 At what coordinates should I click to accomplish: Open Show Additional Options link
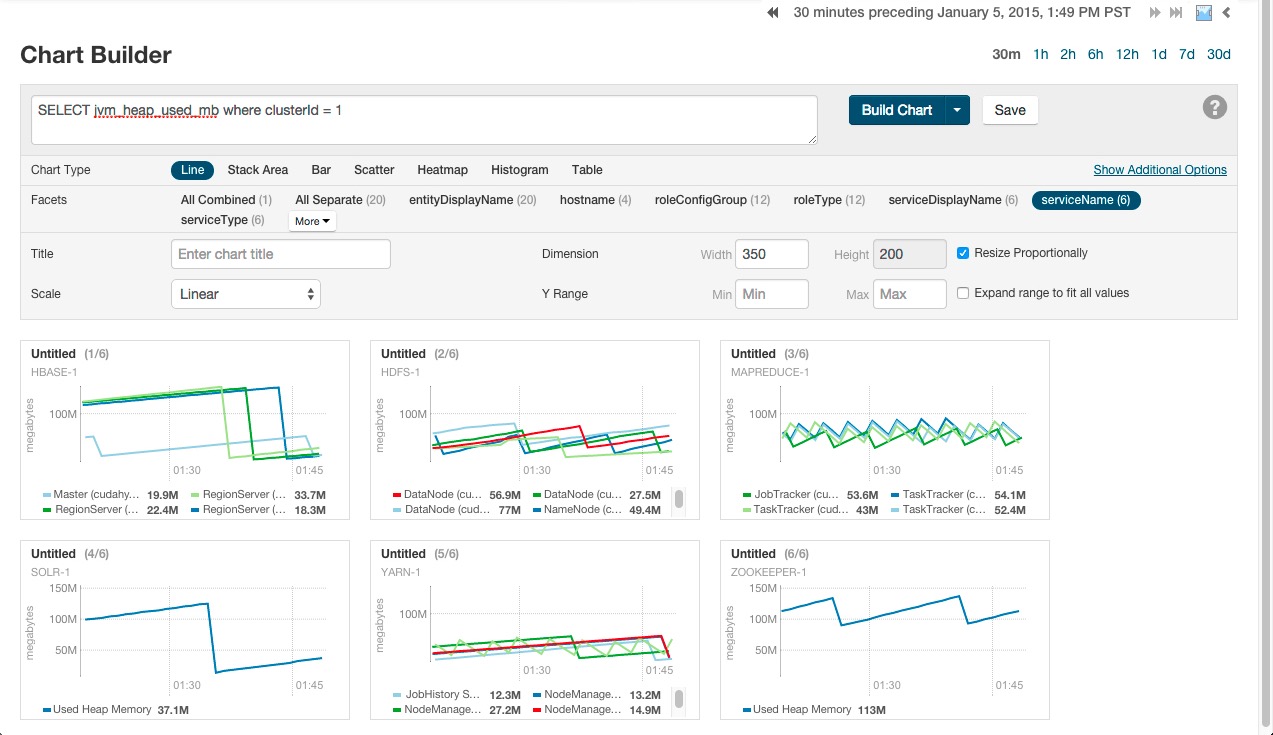[x=1159, y=170]
